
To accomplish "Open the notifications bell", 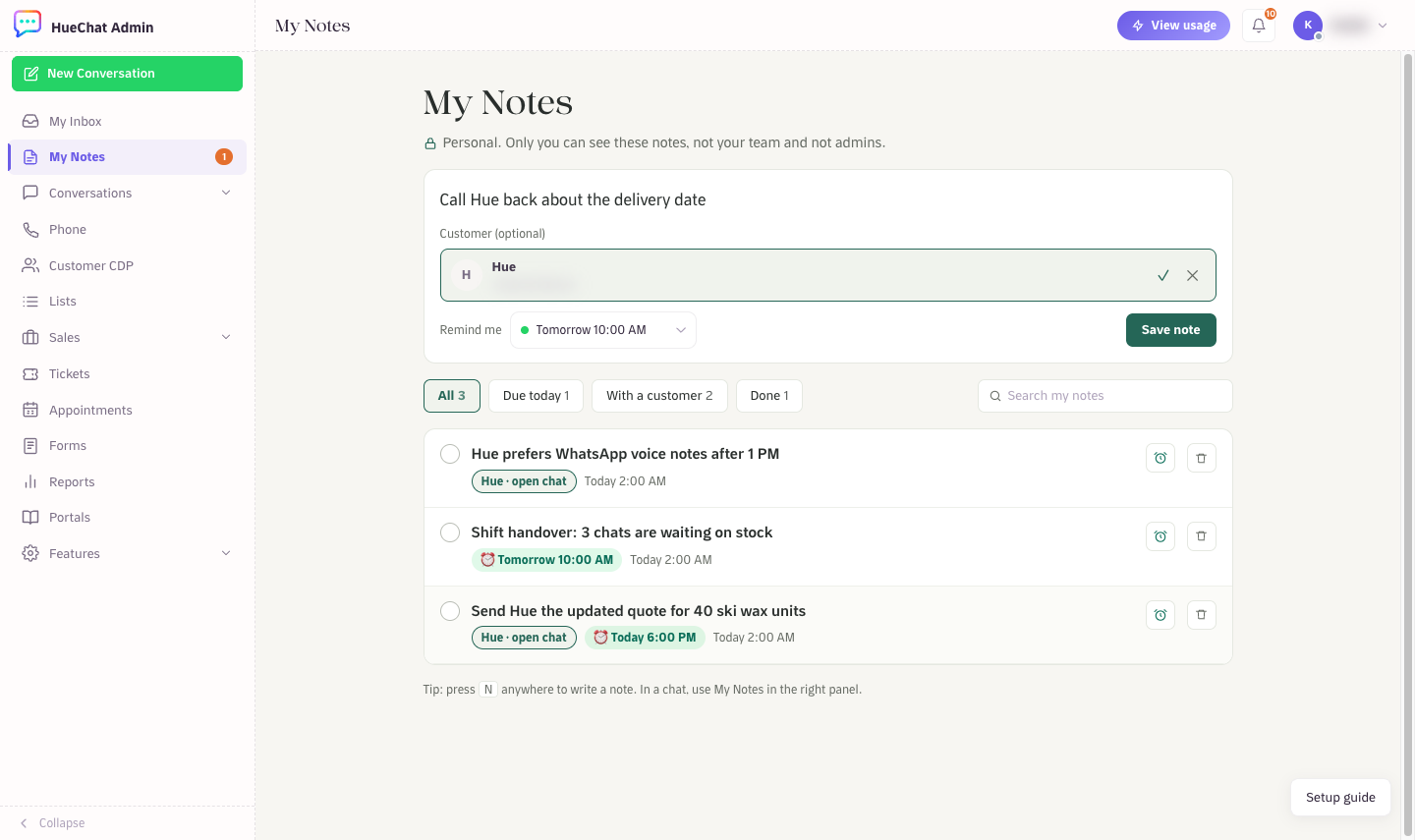I will click(1259, 26).
